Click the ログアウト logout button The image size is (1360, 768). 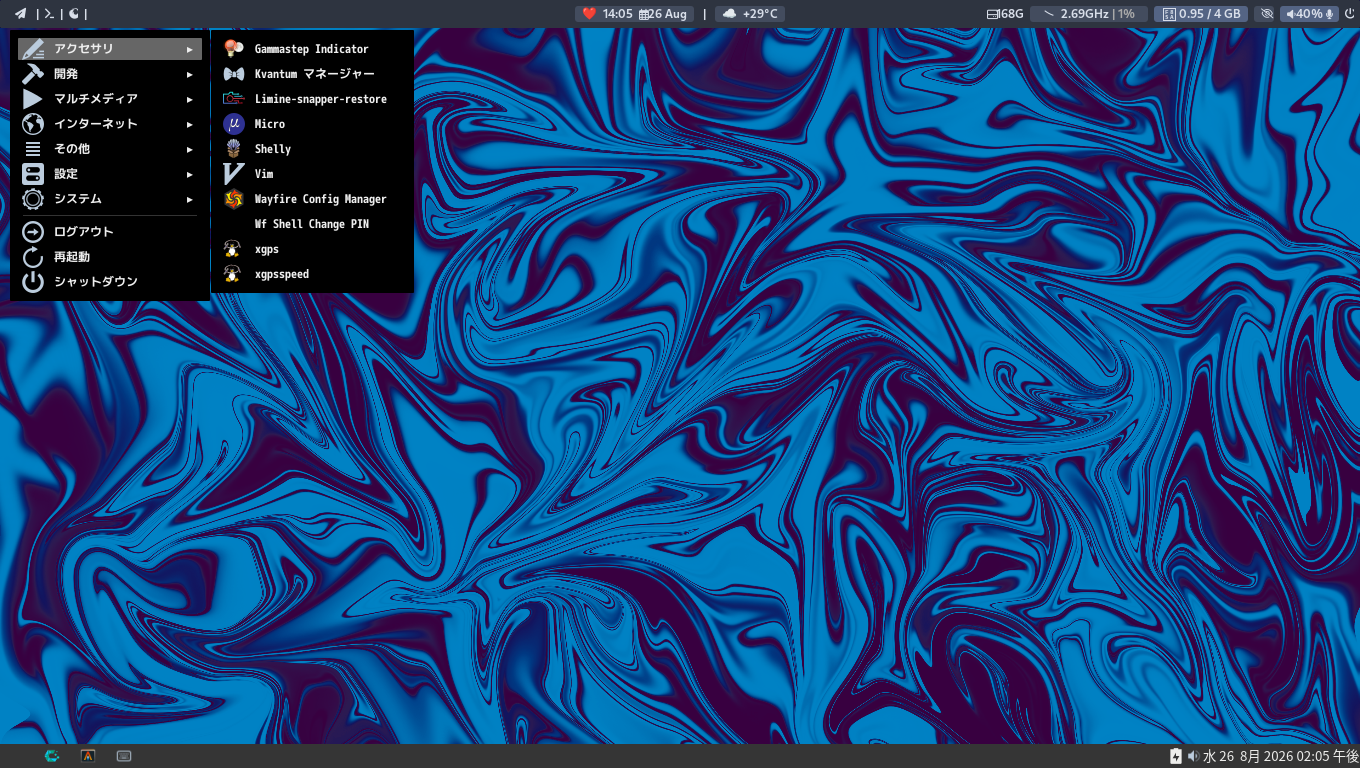(110, 232)
